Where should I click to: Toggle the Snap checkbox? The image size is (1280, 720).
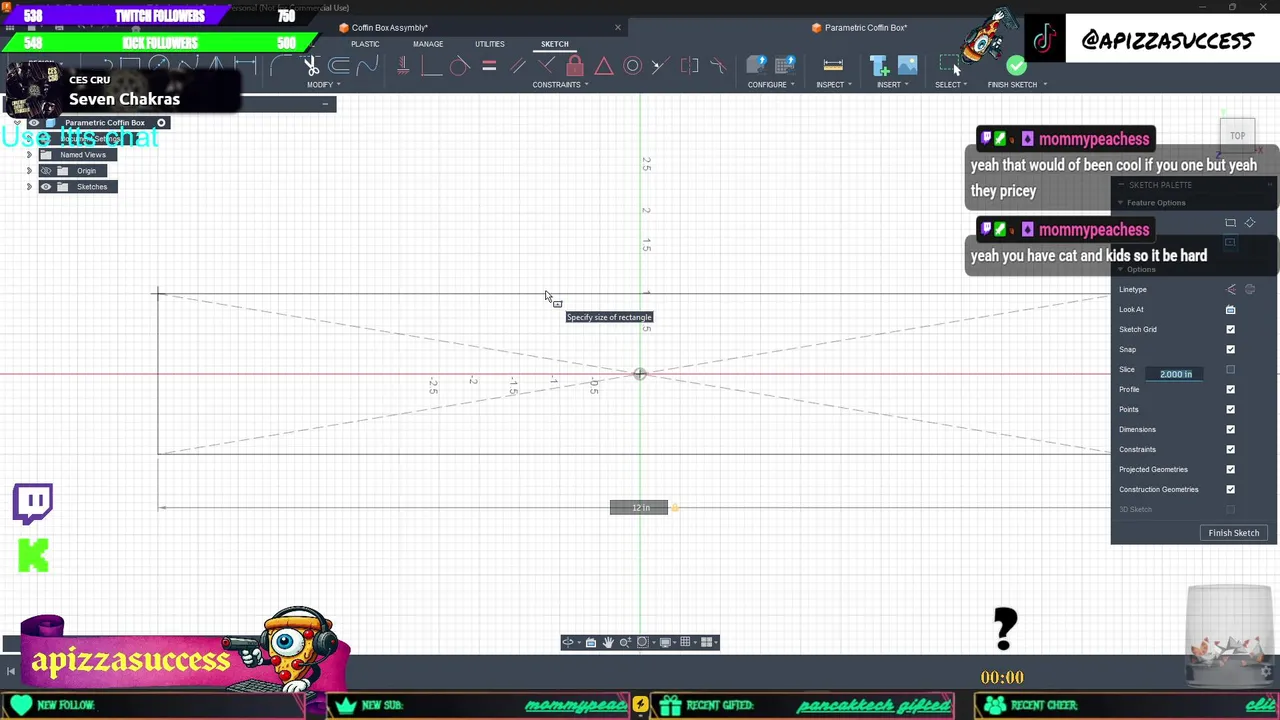tap(1231, 350)
